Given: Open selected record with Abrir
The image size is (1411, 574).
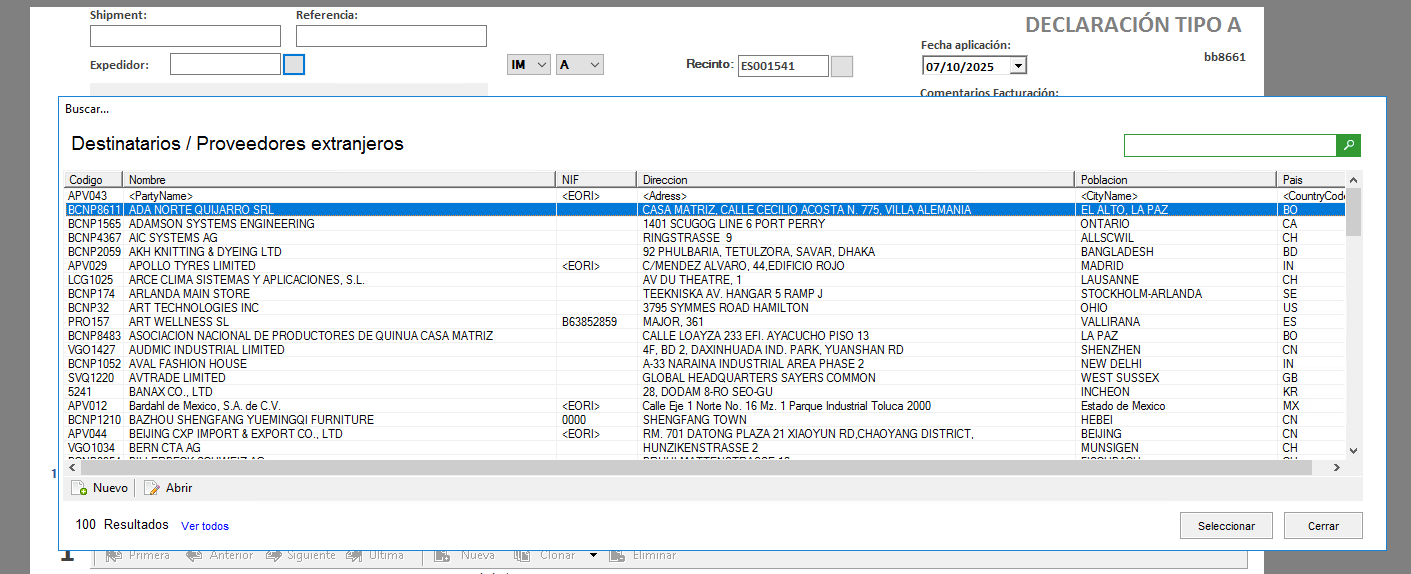Looking at the screenshot, I should click(168, 488).
